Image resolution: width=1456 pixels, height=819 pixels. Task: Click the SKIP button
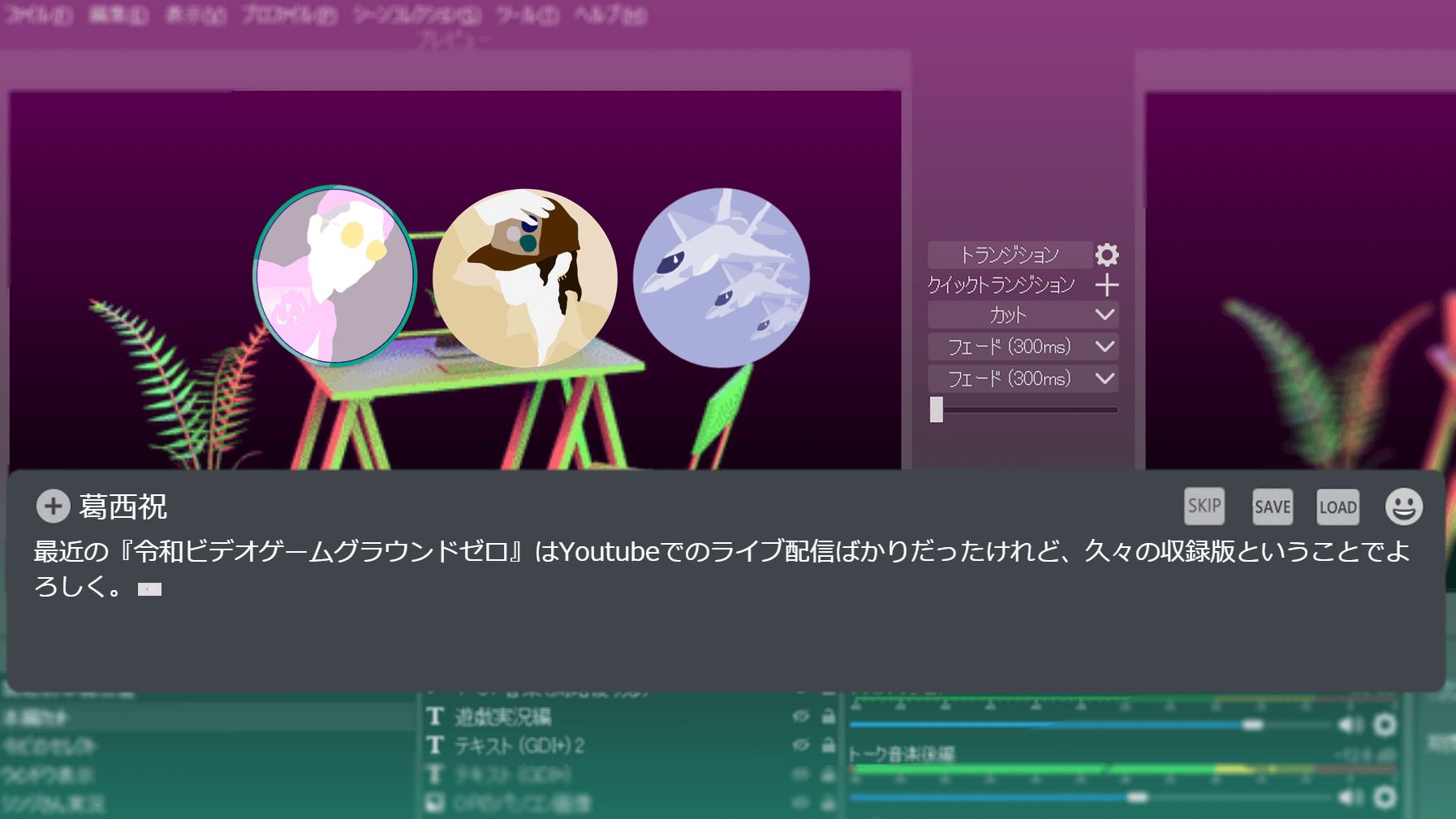(1204, 506)
